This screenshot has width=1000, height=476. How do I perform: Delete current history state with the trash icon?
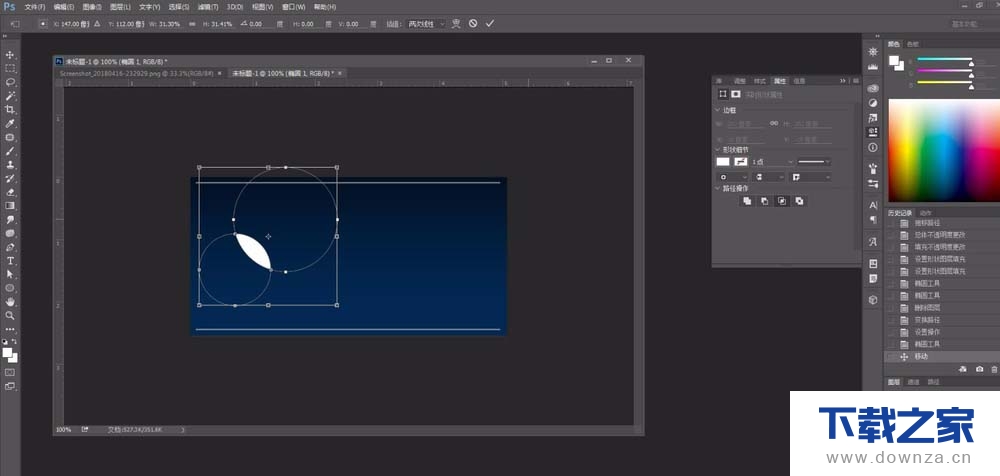(994, 369)
